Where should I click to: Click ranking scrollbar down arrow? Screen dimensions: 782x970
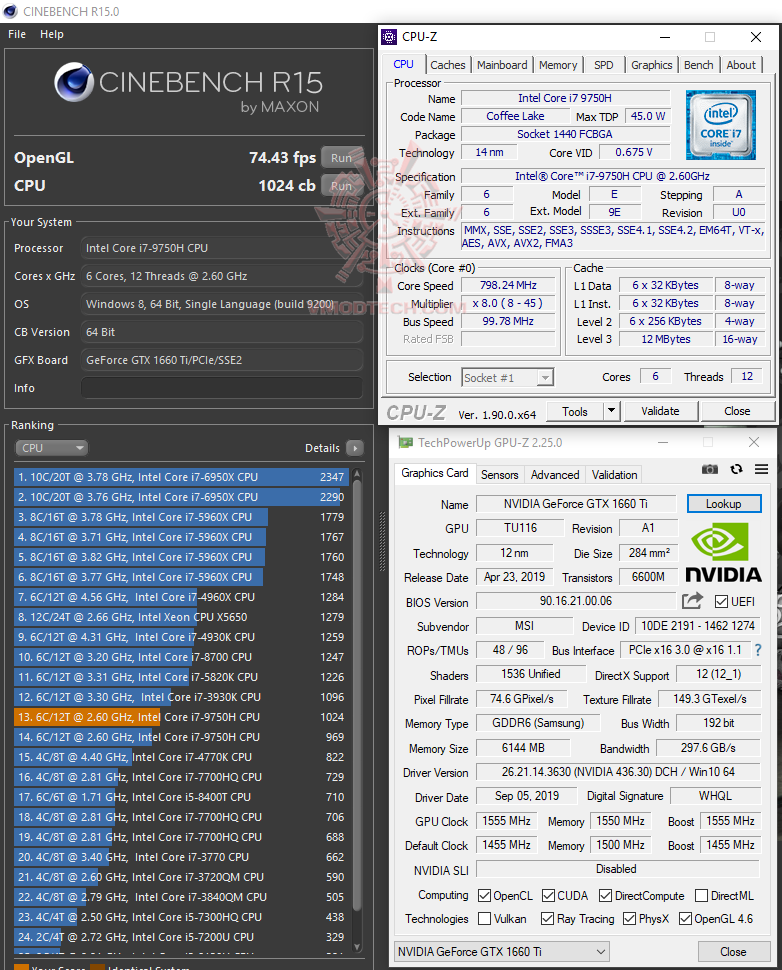tap(357, 946)
